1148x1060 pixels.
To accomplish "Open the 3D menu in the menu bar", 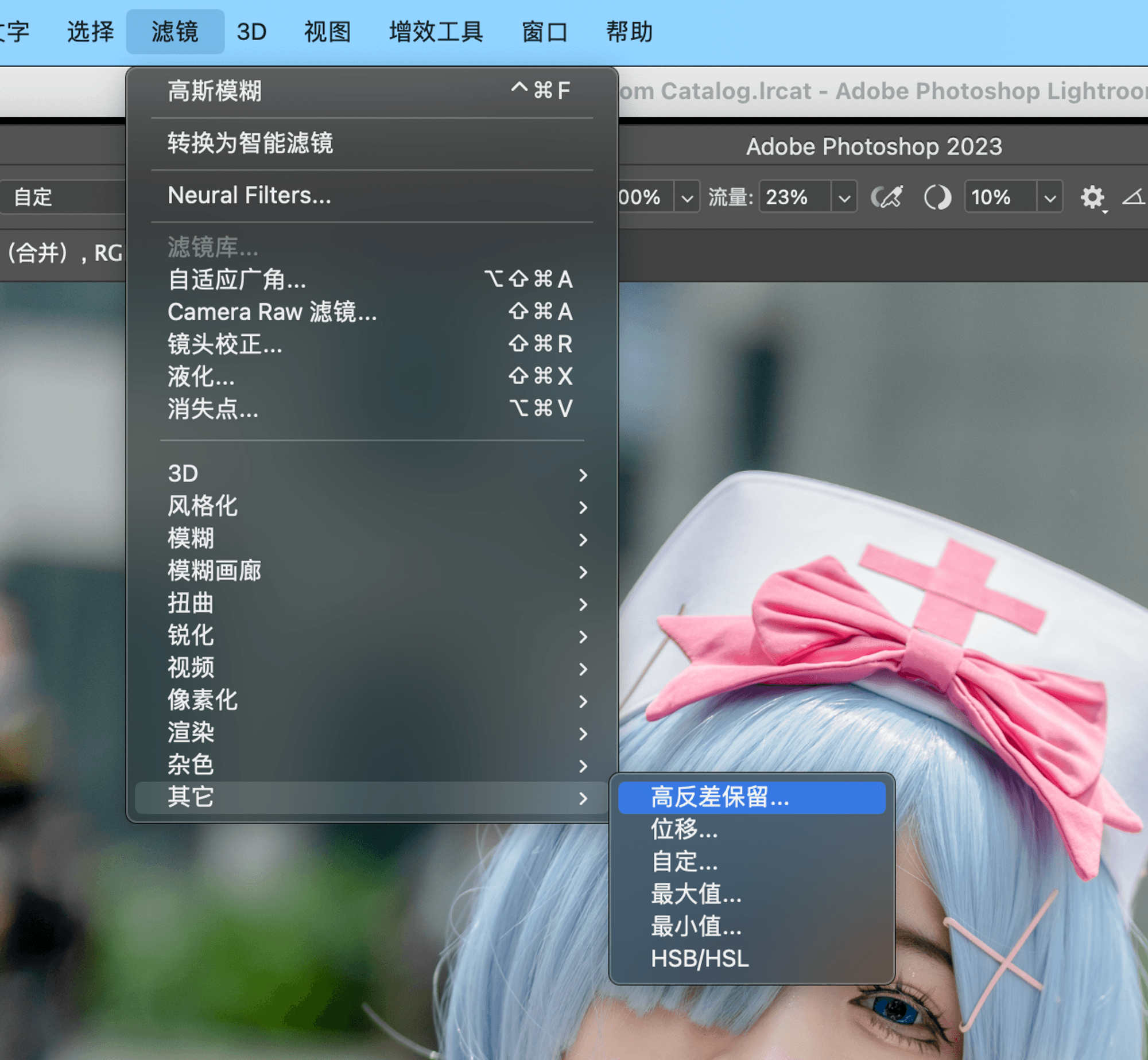I will coord(251,32).
